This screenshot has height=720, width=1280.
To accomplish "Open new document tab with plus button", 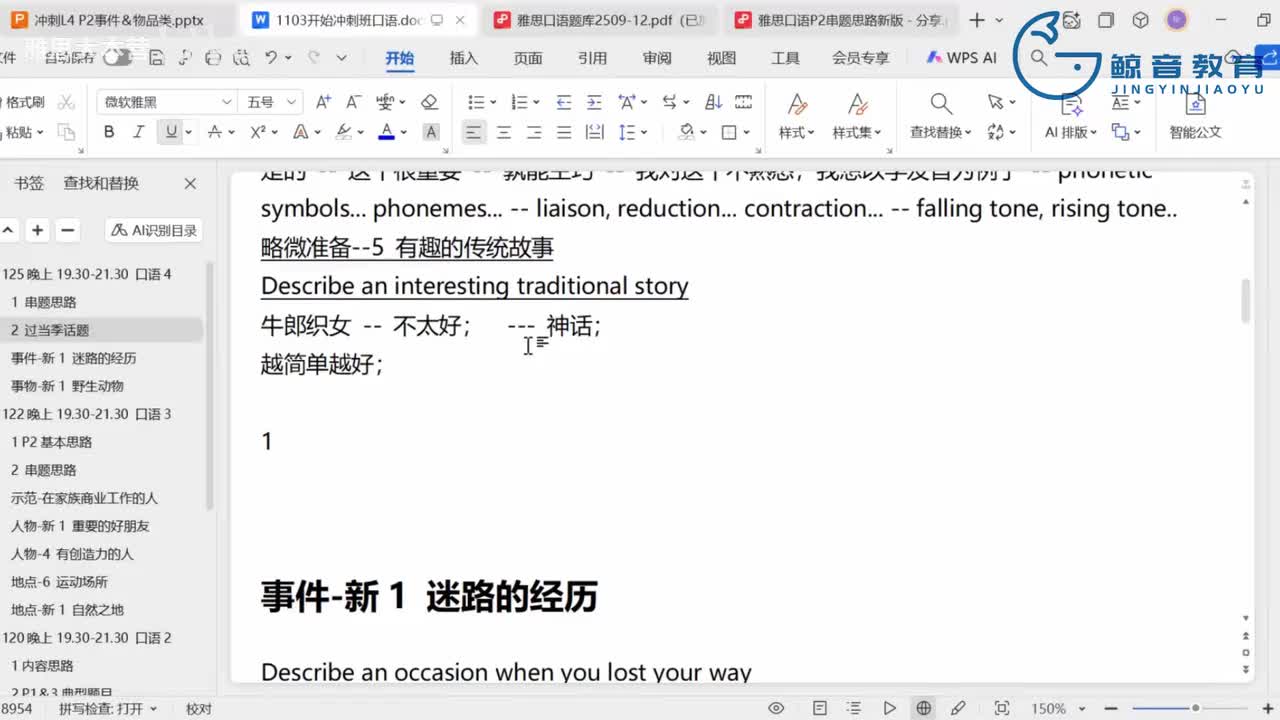I will (977, 20).
